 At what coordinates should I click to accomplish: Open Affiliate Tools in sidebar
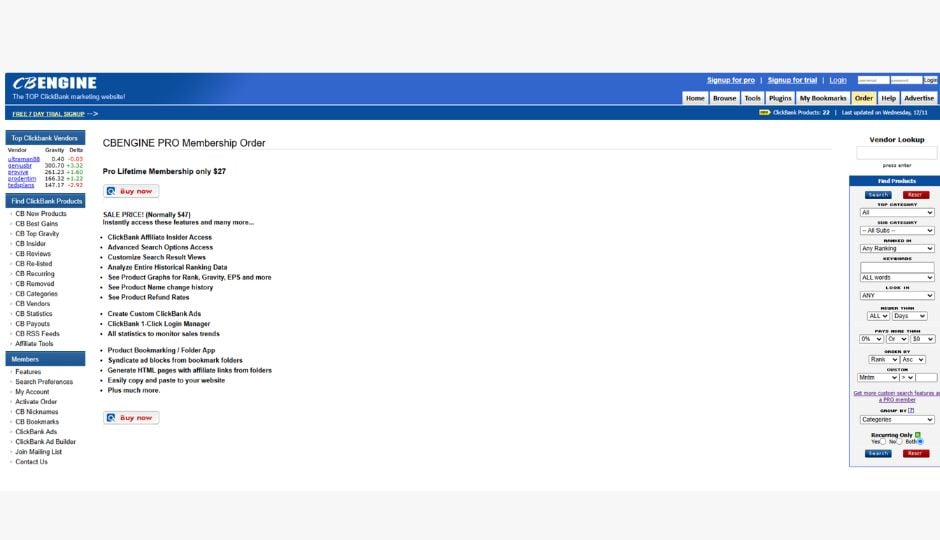34,344
